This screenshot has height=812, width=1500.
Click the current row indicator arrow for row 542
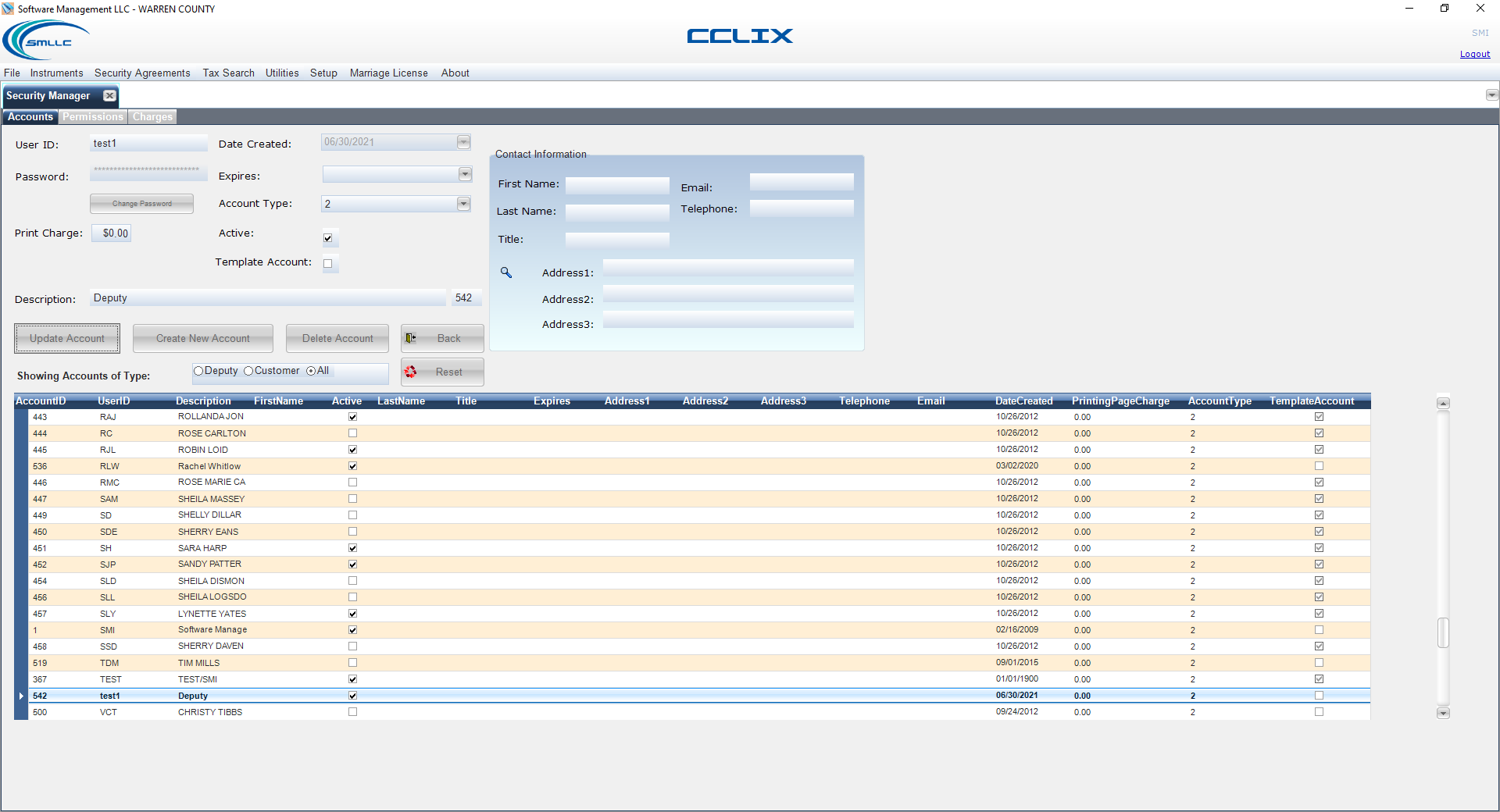click(x=21, y=696)
